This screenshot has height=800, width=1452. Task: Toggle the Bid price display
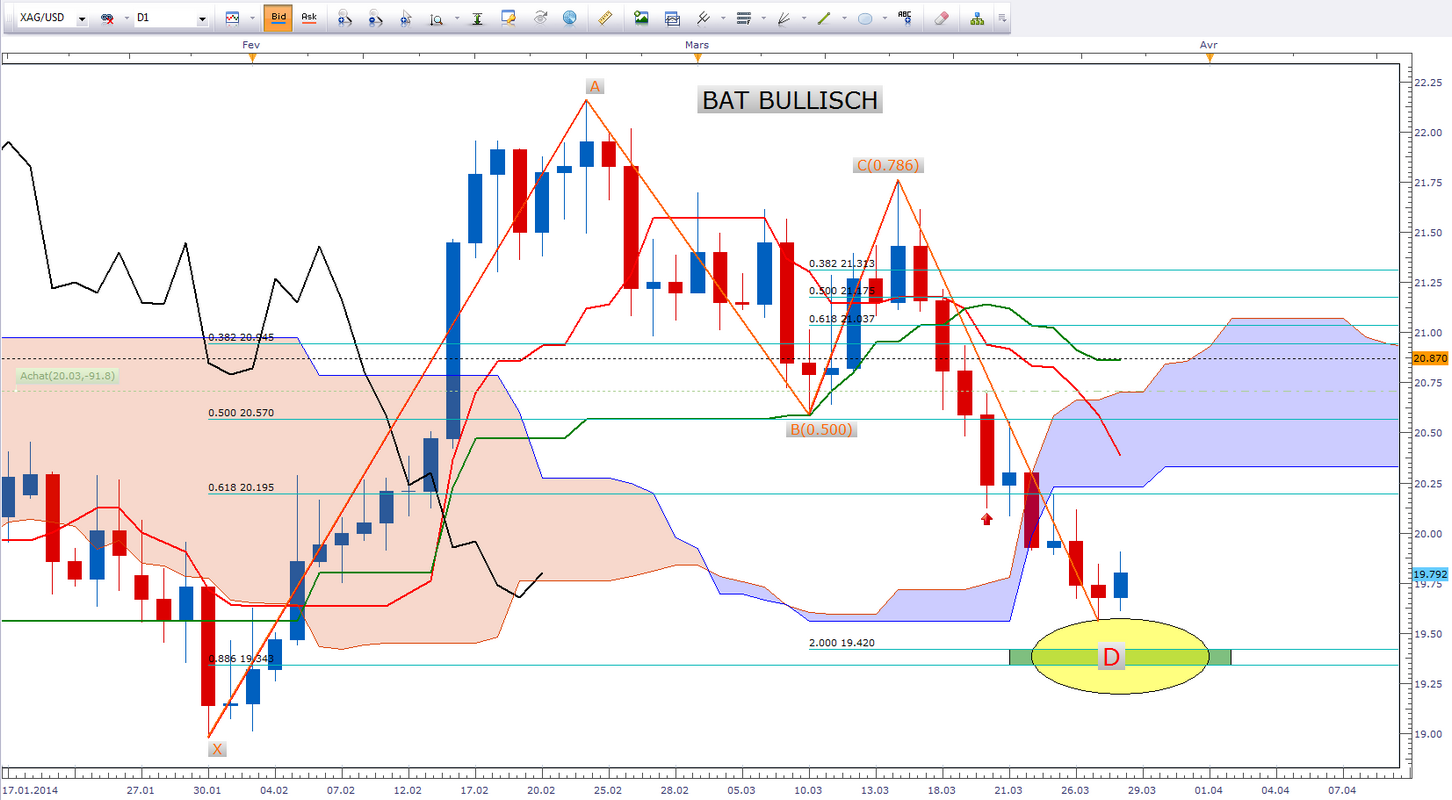pyautogui.click(x=278, y=18)
